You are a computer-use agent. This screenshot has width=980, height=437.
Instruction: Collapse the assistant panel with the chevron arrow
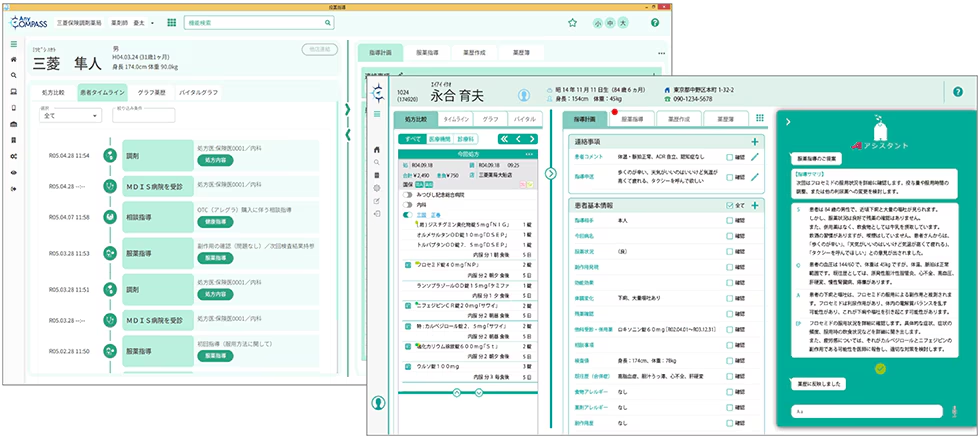(x=787, y=120)
